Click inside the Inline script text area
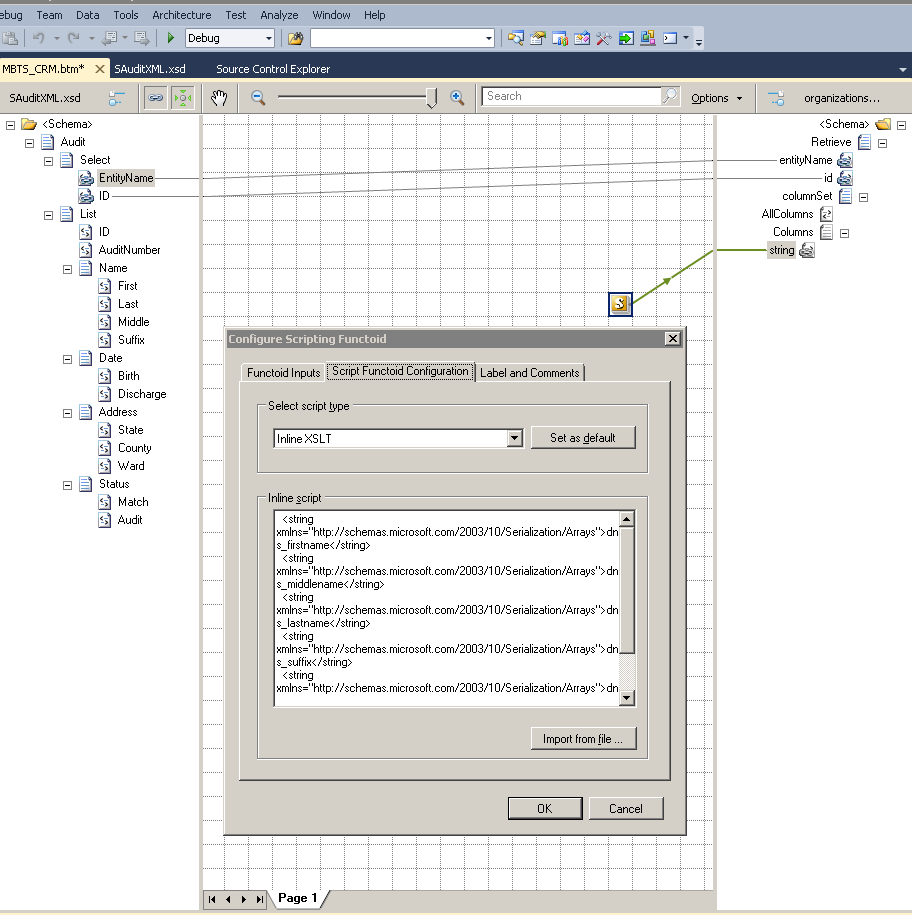 [446, 608]
